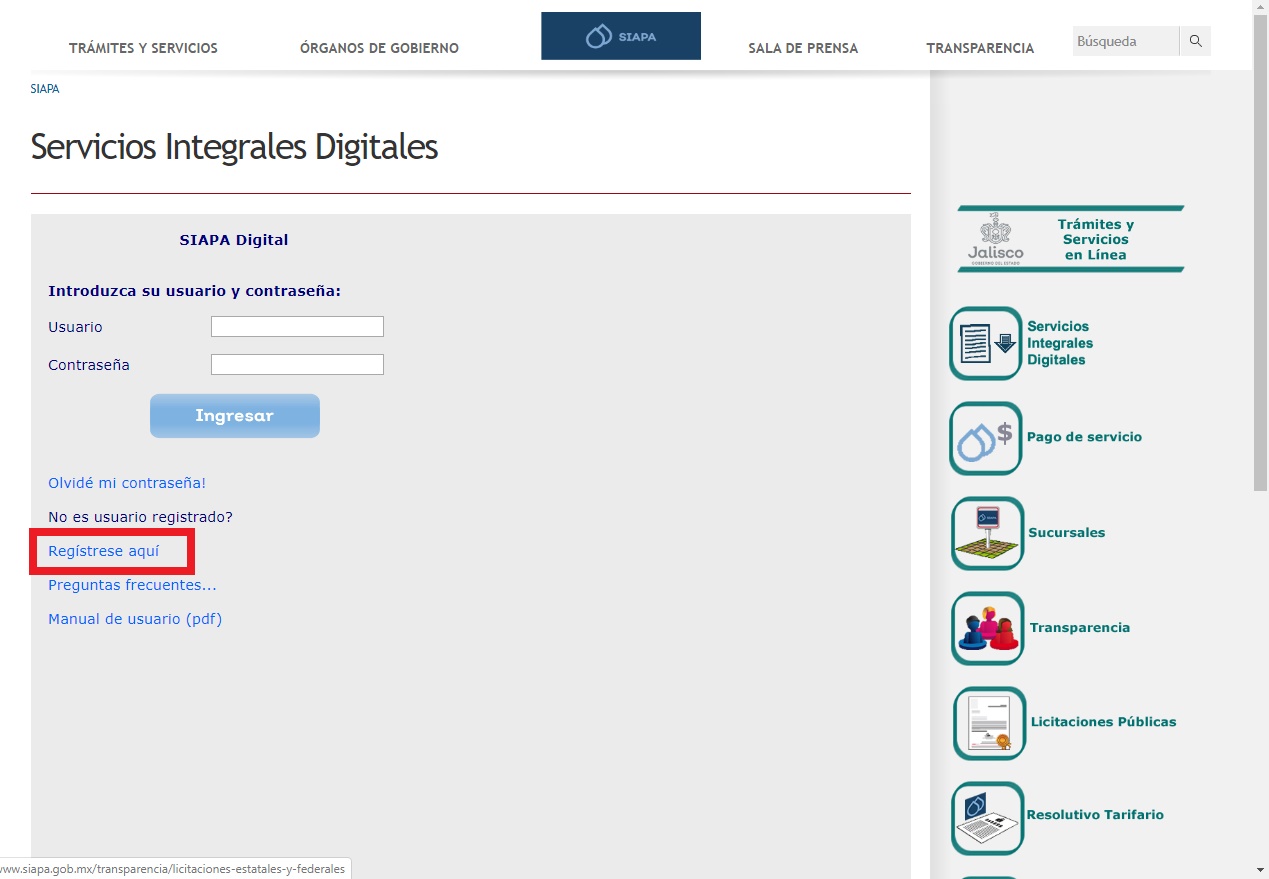Open the Transparencia people icon
Screen dimensions: 1269x879
tap(987, 628)
